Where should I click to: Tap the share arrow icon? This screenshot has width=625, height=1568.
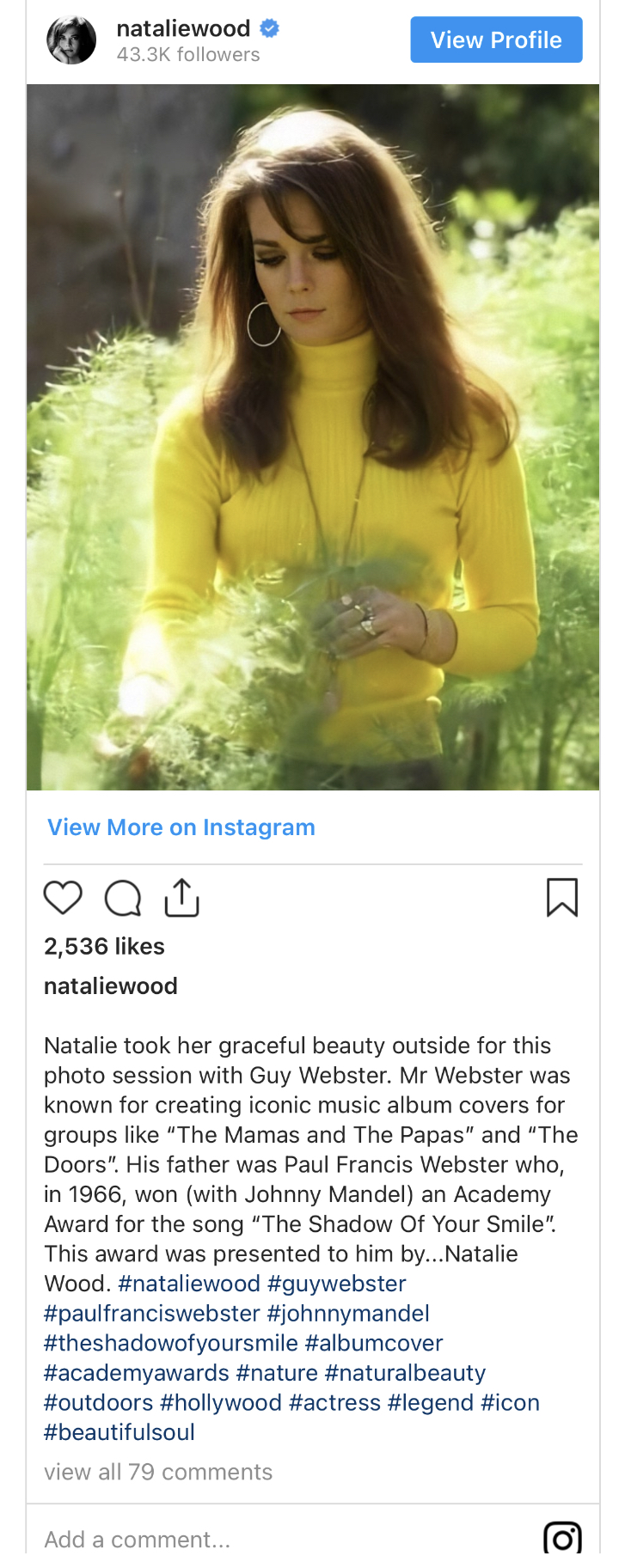[x=181, y=898]
